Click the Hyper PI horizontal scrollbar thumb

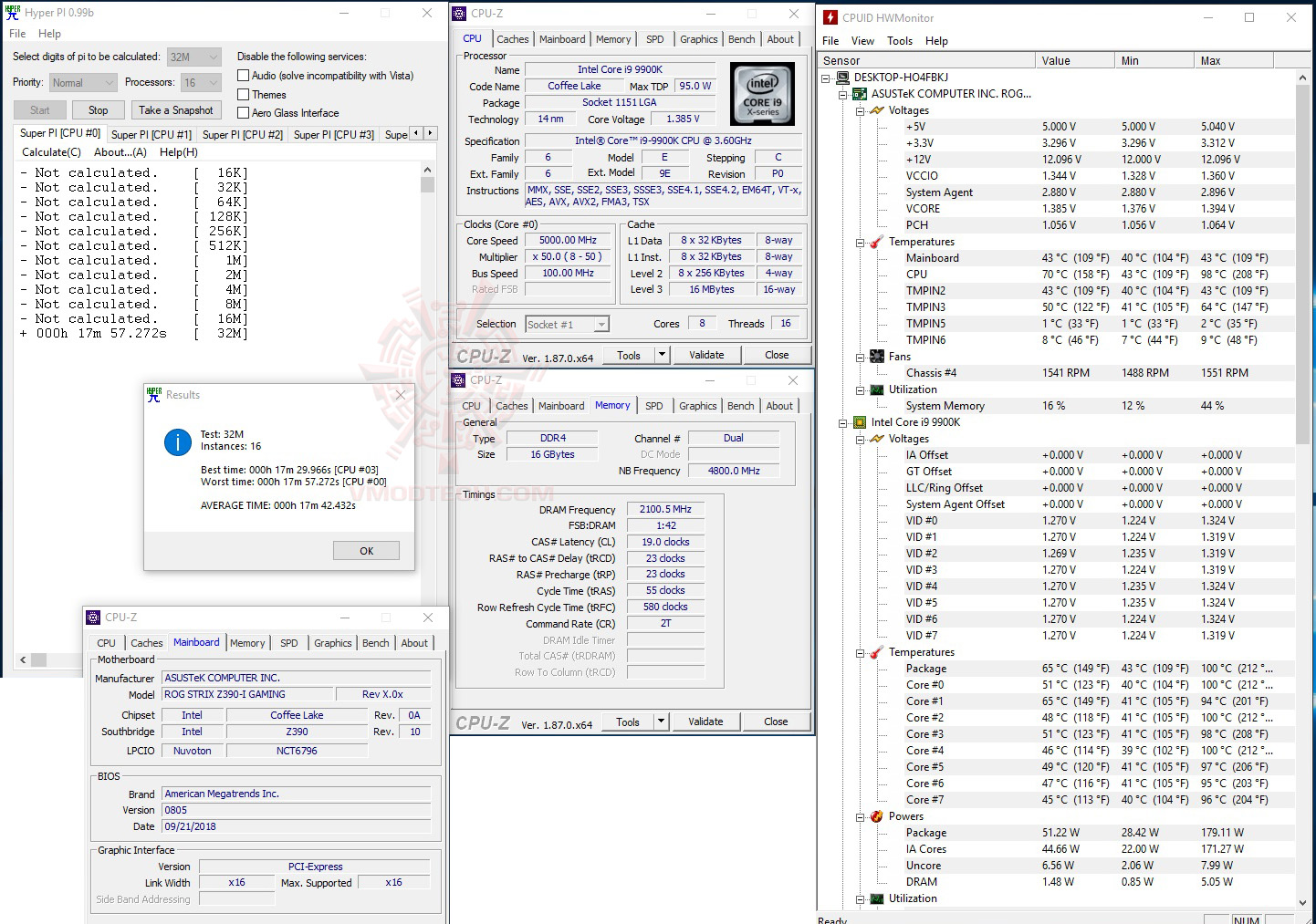(x=38, y=659)
